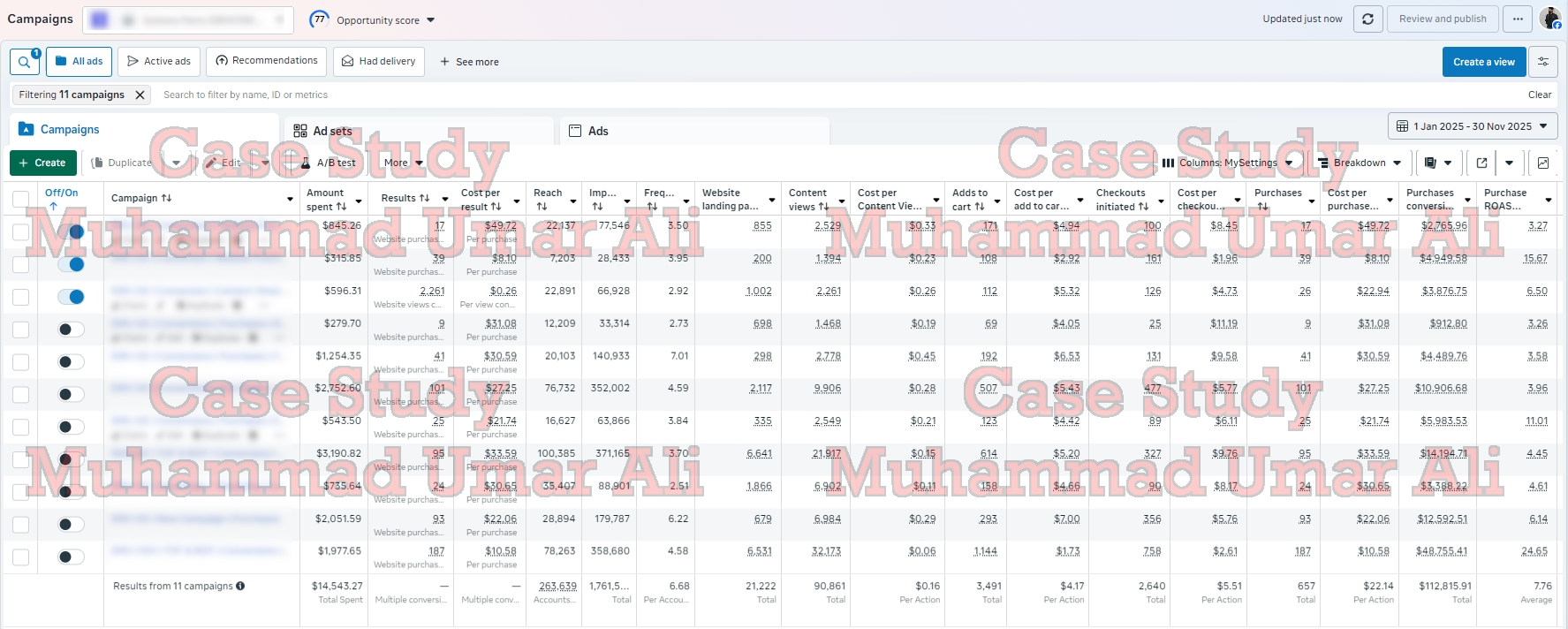This screenshot has height=629, width=1568.
Task: Tick the select-all checkbox in table header
Action: (20, 199)
